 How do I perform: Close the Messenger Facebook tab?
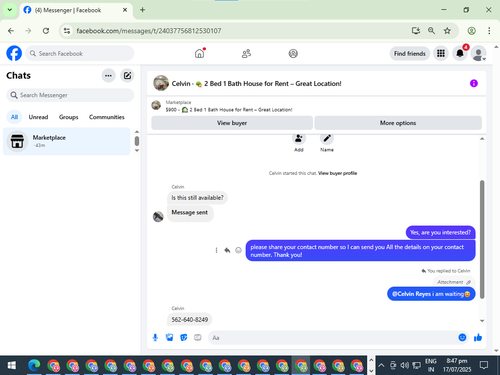click(125, 10)
